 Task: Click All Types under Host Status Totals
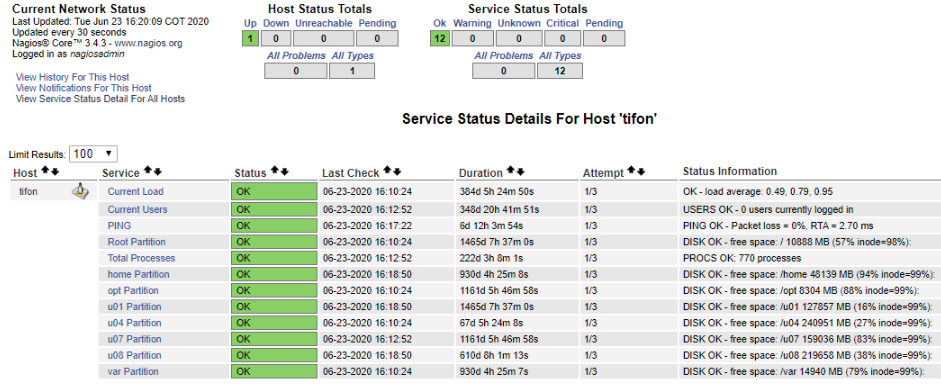point(353,56)
